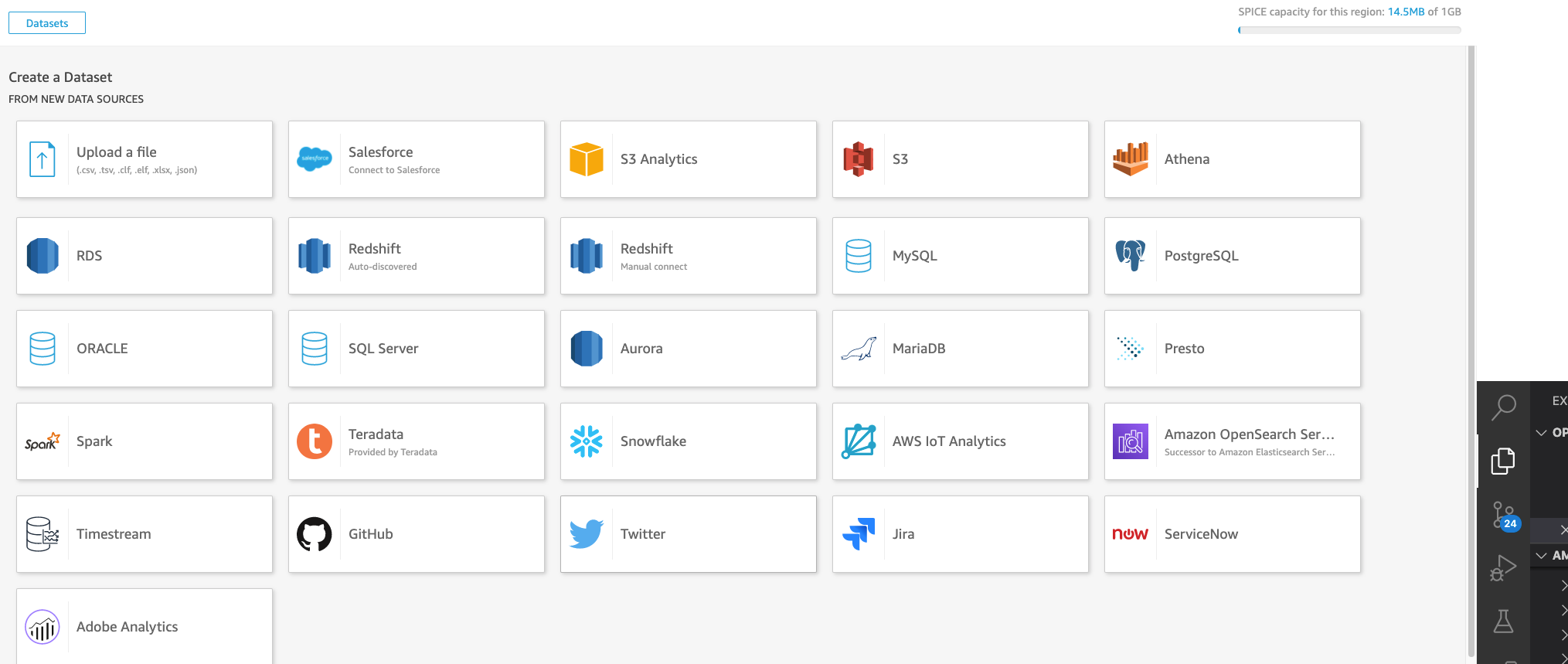1568x664 pixels.
Task: Click the Twitter bird icon
Action: coord(587,534)
